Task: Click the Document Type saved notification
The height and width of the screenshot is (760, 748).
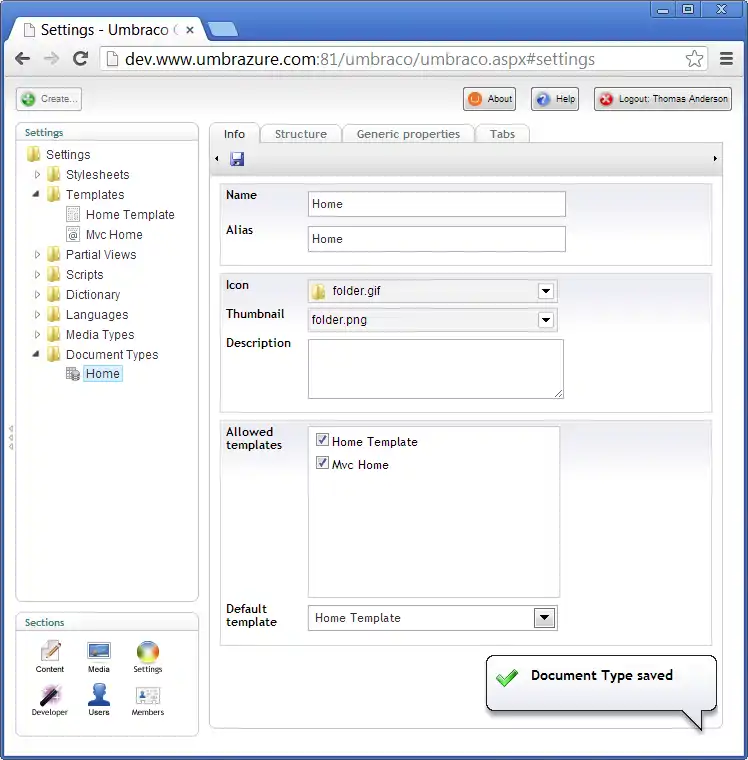Action: 601,683
